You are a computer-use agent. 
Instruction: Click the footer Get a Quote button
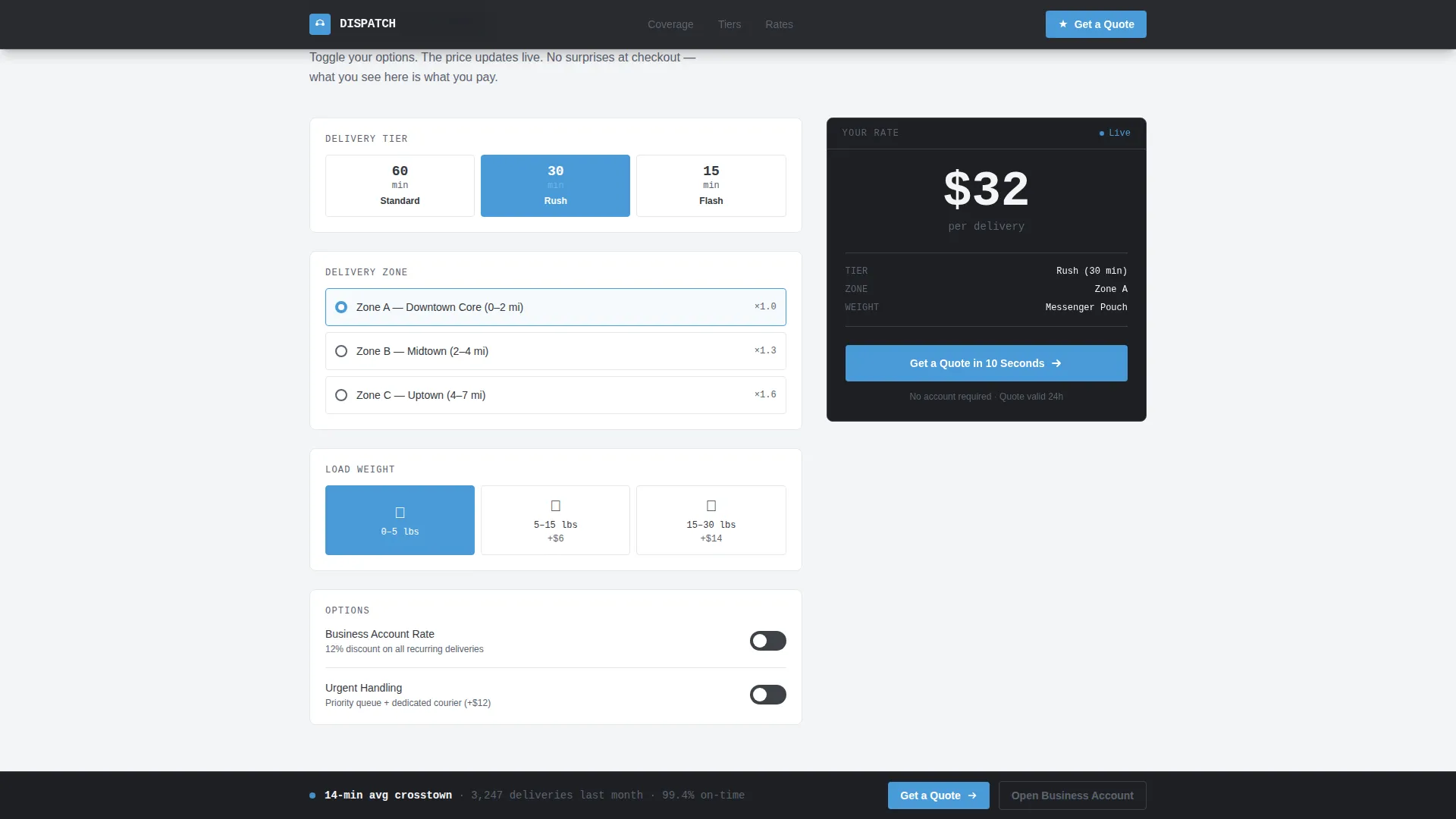[x=938, y=795]
